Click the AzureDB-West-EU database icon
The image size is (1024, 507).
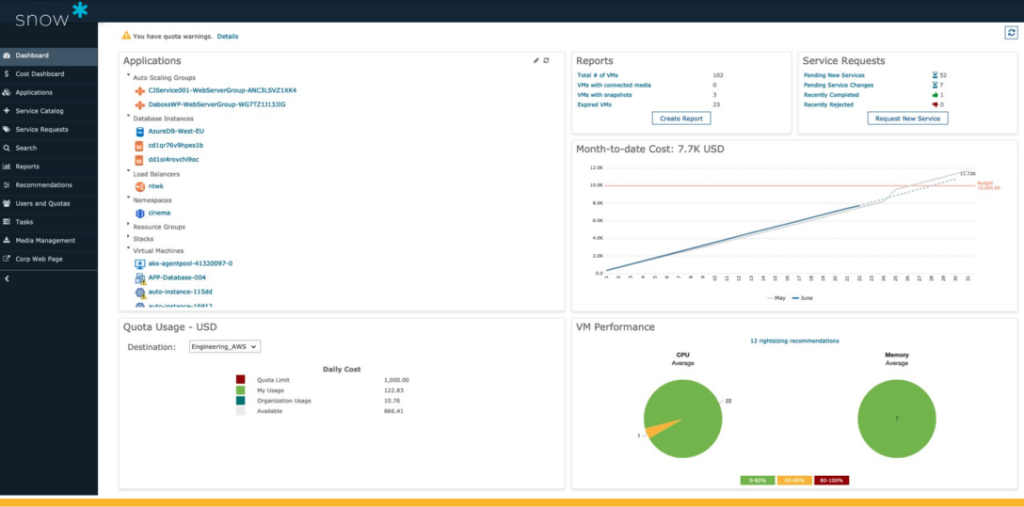(140, 130)
